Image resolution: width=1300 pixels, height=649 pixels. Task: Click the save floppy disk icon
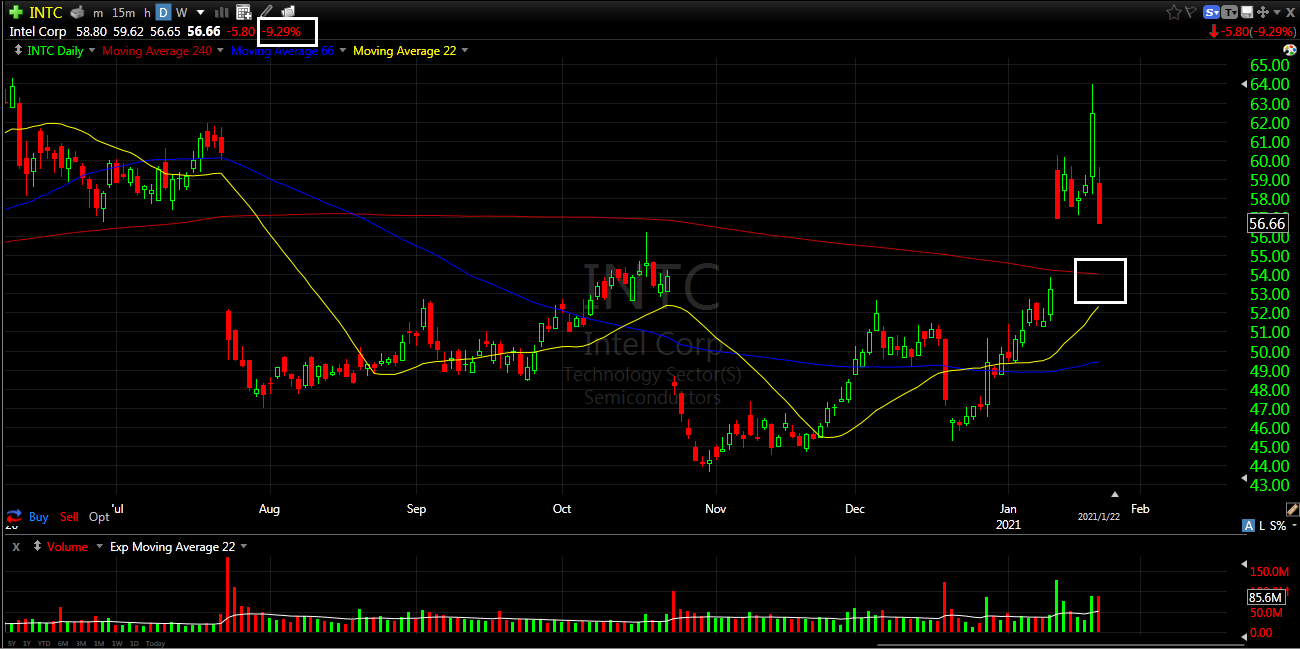(x=1247, y=12)
